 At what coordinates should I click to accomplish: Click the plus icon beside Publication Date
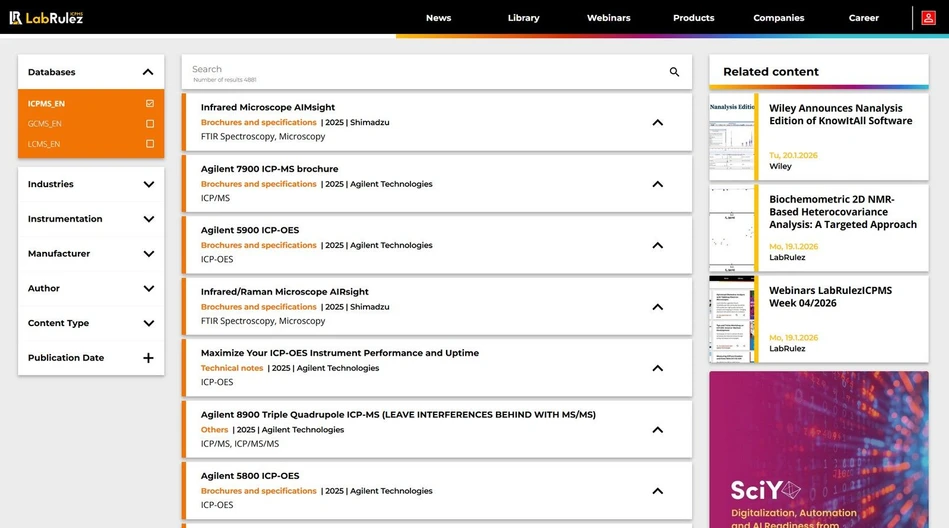(x=148, y=358)
